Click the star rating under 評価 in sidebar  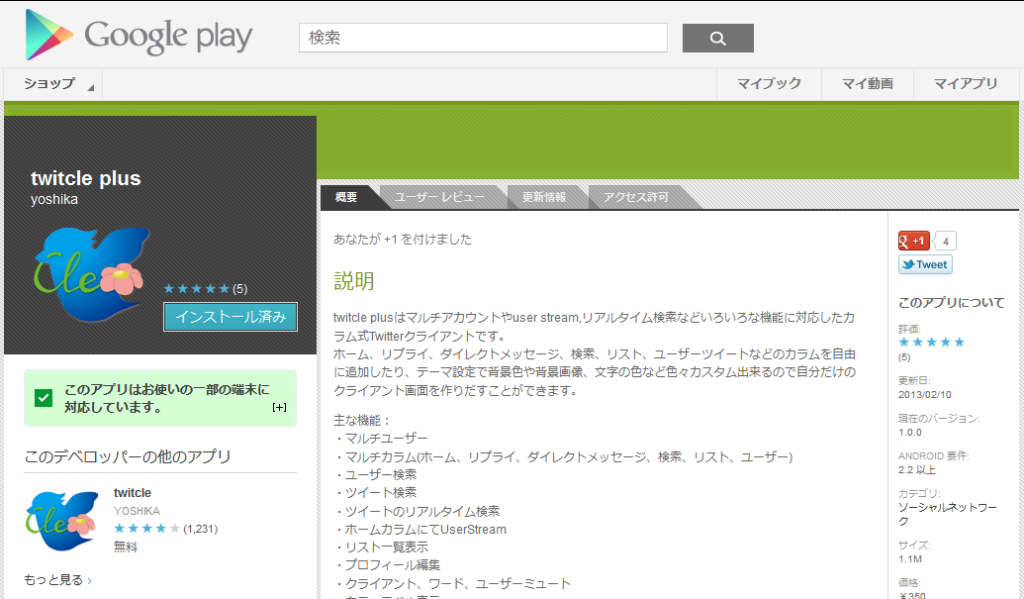tap(931, 342)
